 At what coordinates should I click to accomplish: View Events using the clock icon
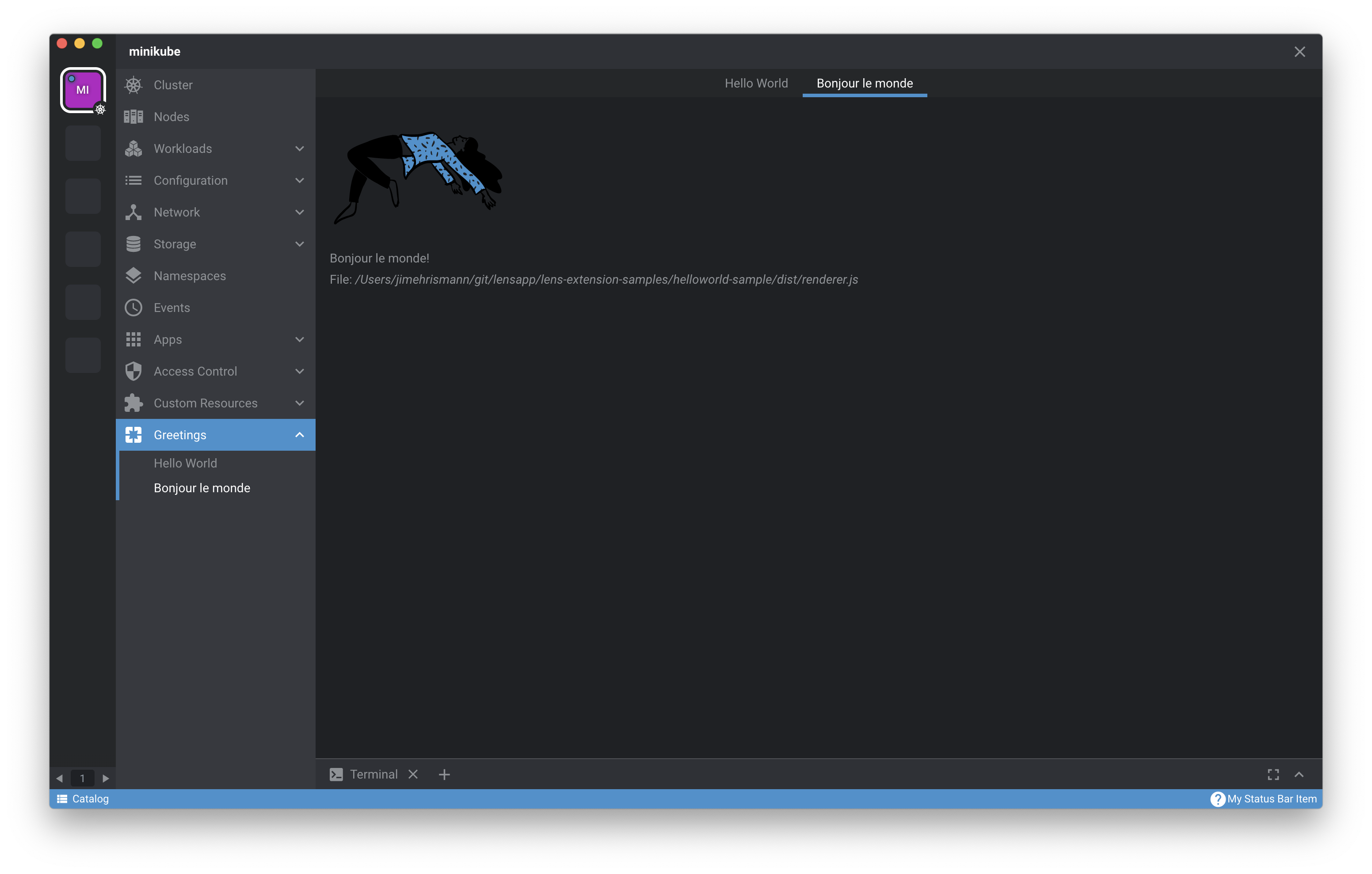(133, 307)
